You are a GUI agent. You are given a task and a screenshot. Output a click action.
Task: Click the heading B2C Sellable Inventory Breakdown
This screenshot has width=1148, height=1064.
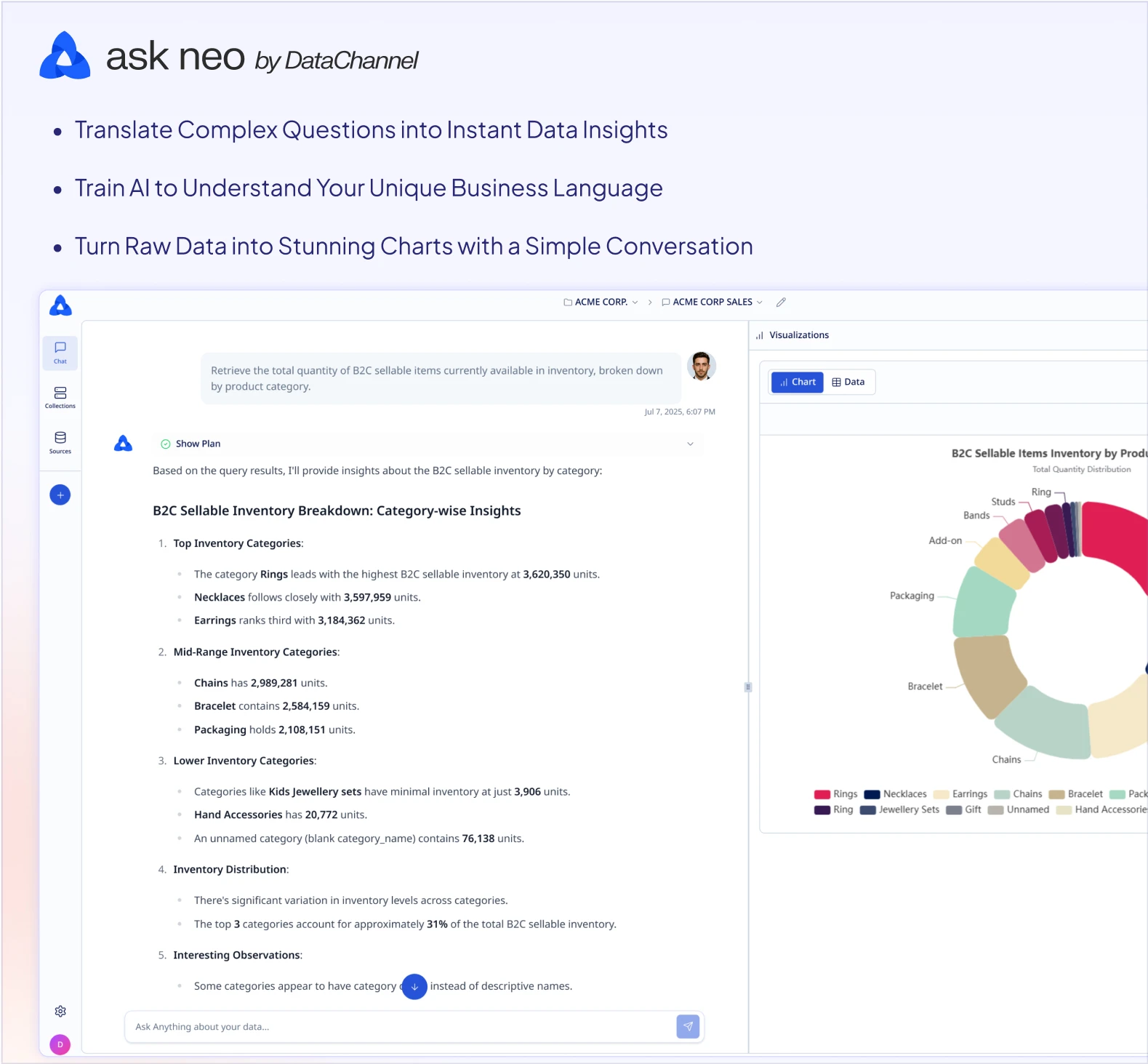[337, 511]
